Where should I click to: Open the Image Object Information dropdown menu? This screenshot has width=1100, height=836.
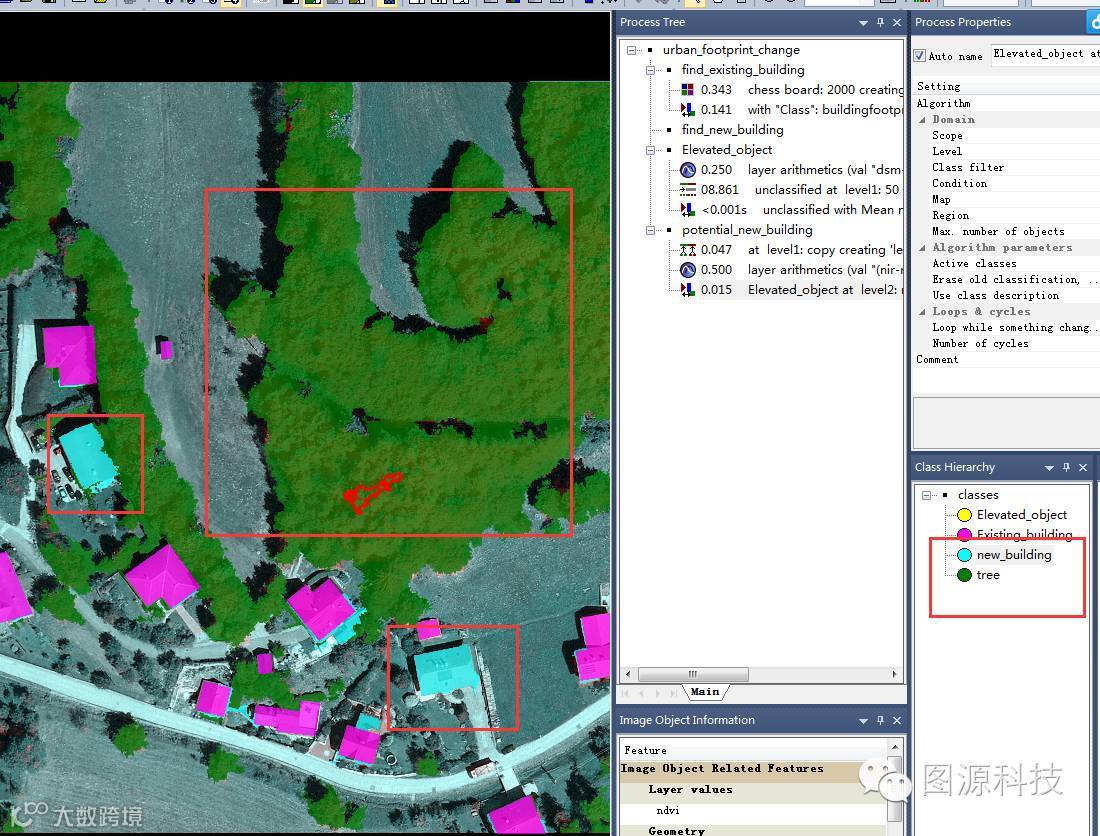click(863, 721)
